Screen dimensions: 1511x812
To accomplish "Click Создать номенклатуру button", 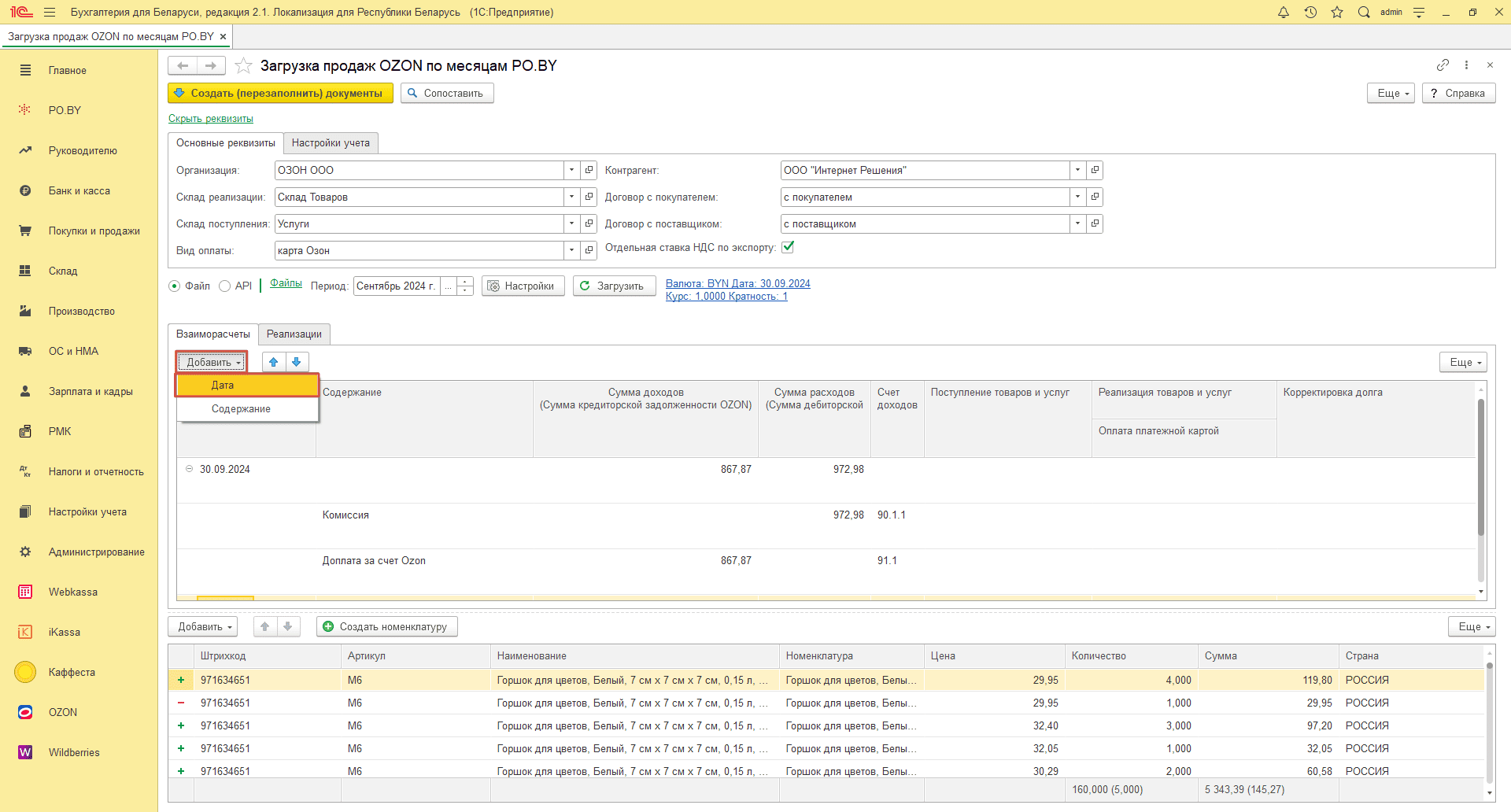I will coord(387,627).
